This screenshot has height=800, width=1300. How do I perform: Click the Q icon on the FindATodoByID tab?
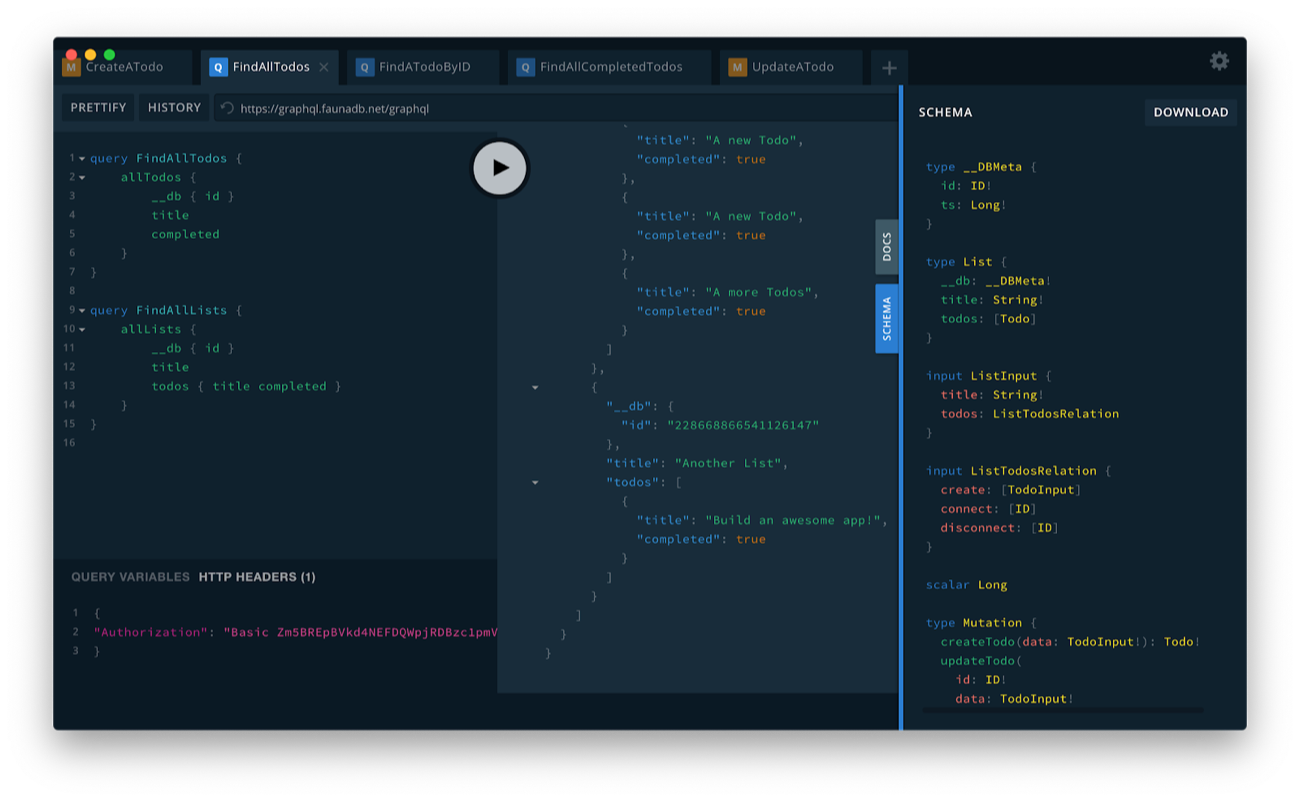pos(364,67)
